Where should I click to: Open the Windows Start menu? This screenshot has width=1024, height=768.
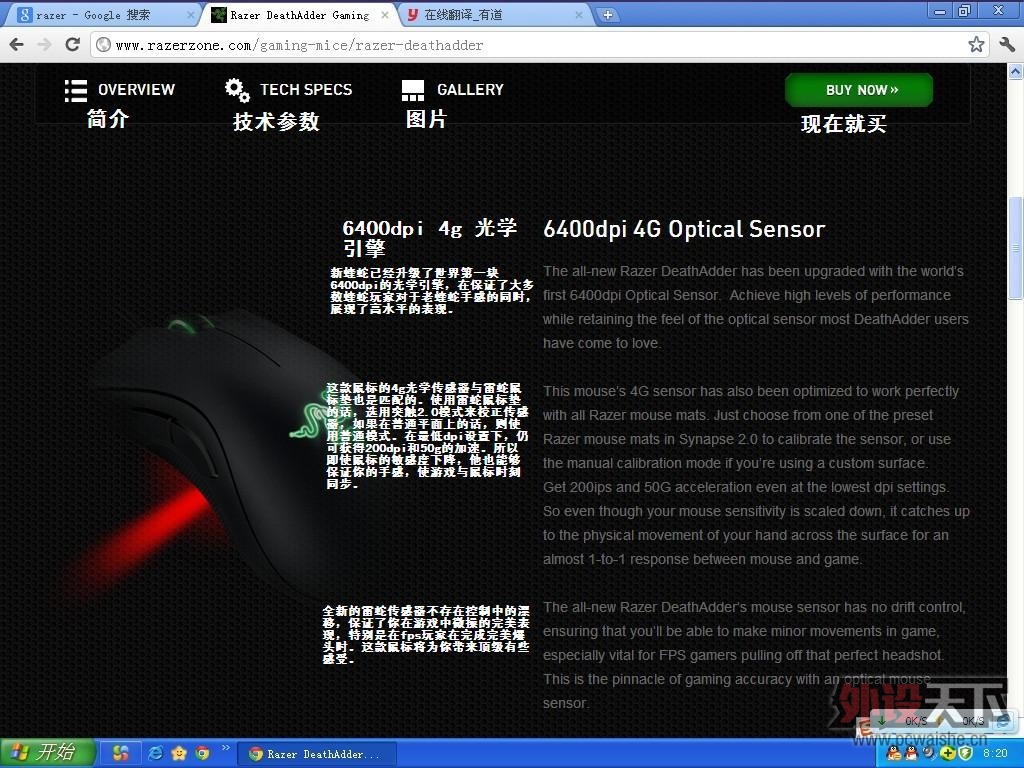[x=48, y=753]
